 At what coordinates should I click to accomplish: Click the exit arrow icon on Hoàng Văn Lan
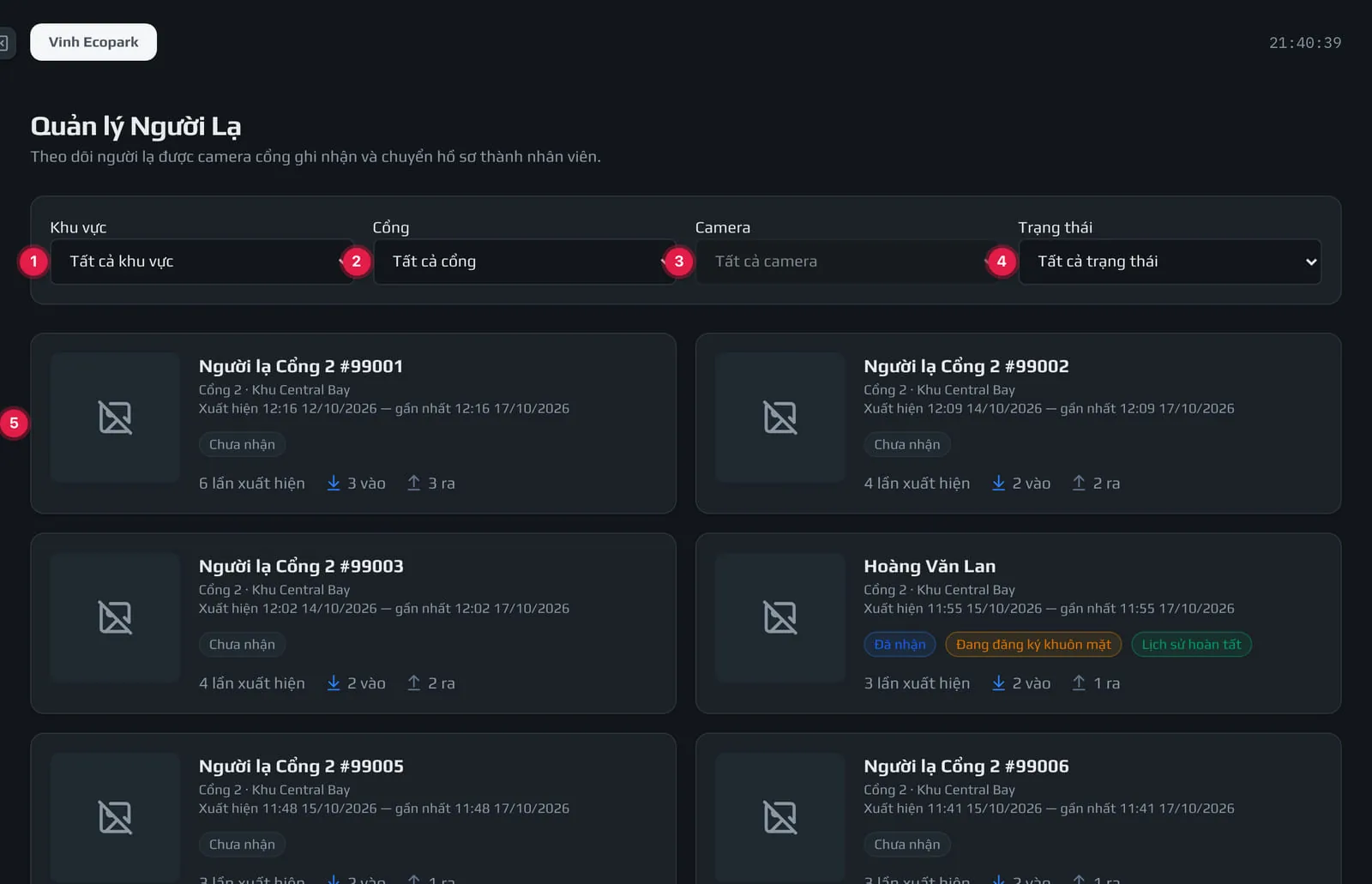click(x=1079, y=683)
